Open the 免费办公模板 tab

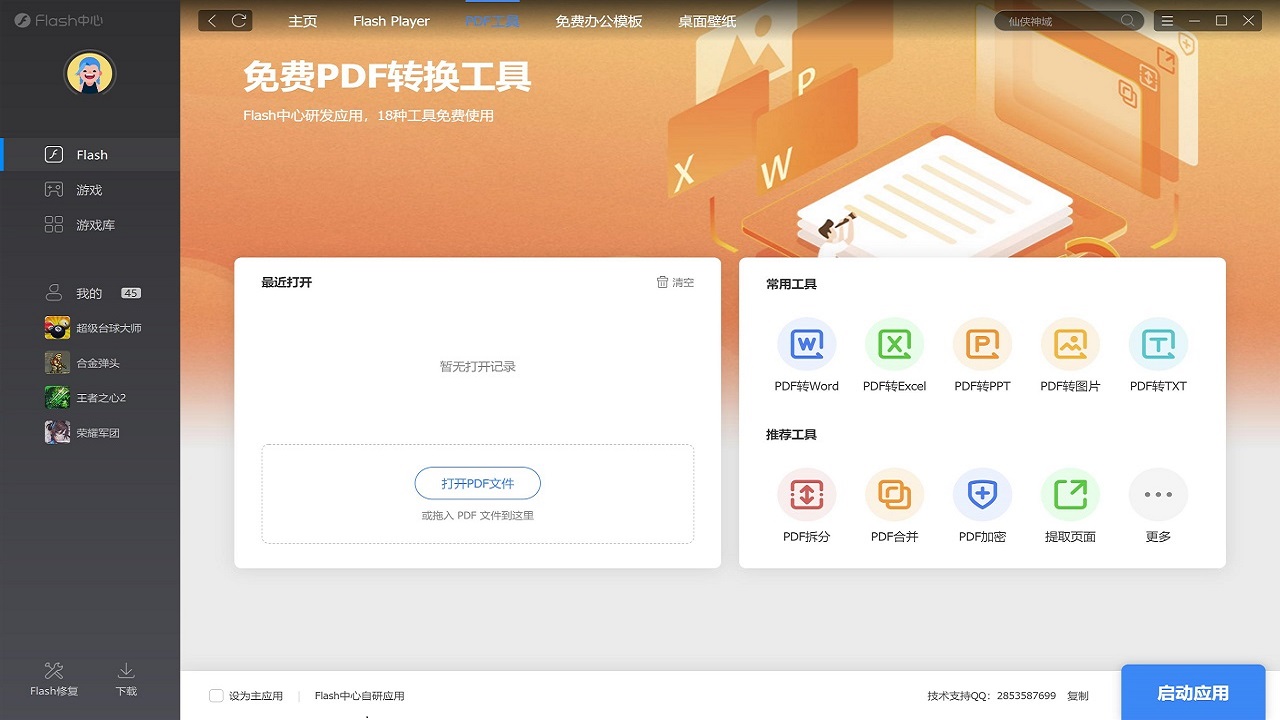596,20
